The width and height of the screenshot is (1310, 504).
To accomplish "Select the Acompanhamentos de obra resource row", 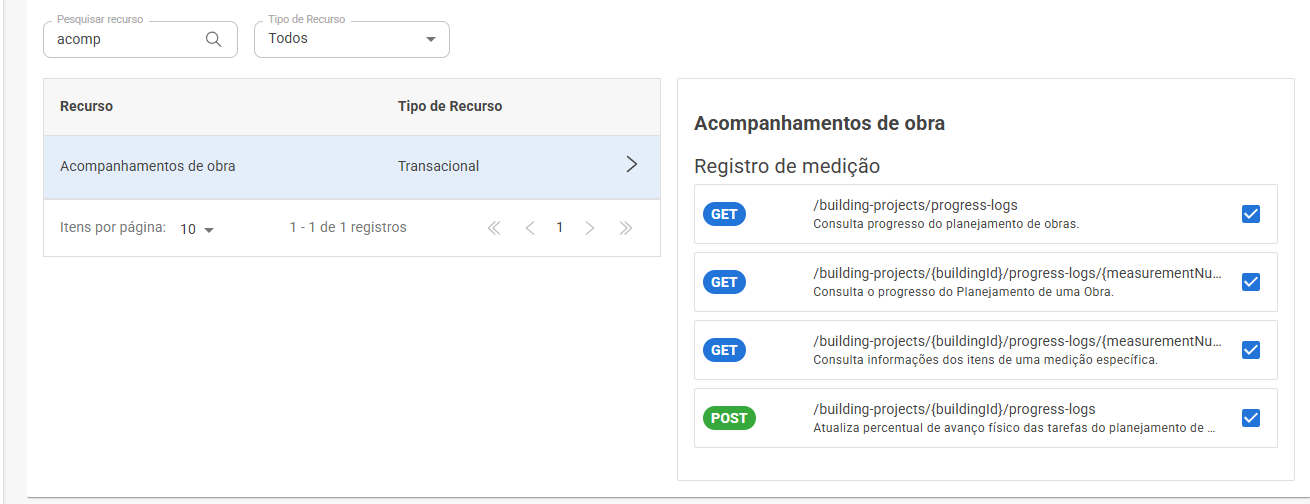I will coord(352,166).
